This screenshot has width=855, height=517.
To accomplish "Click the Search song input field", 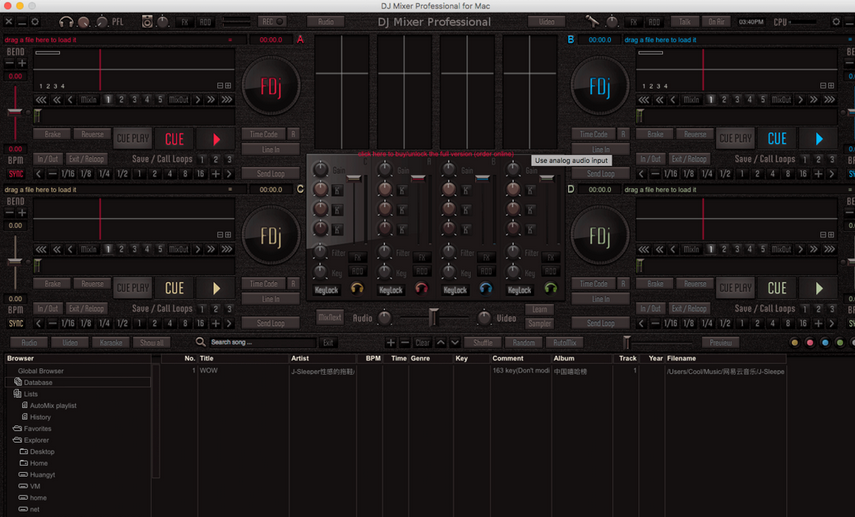I will point(263,342).
